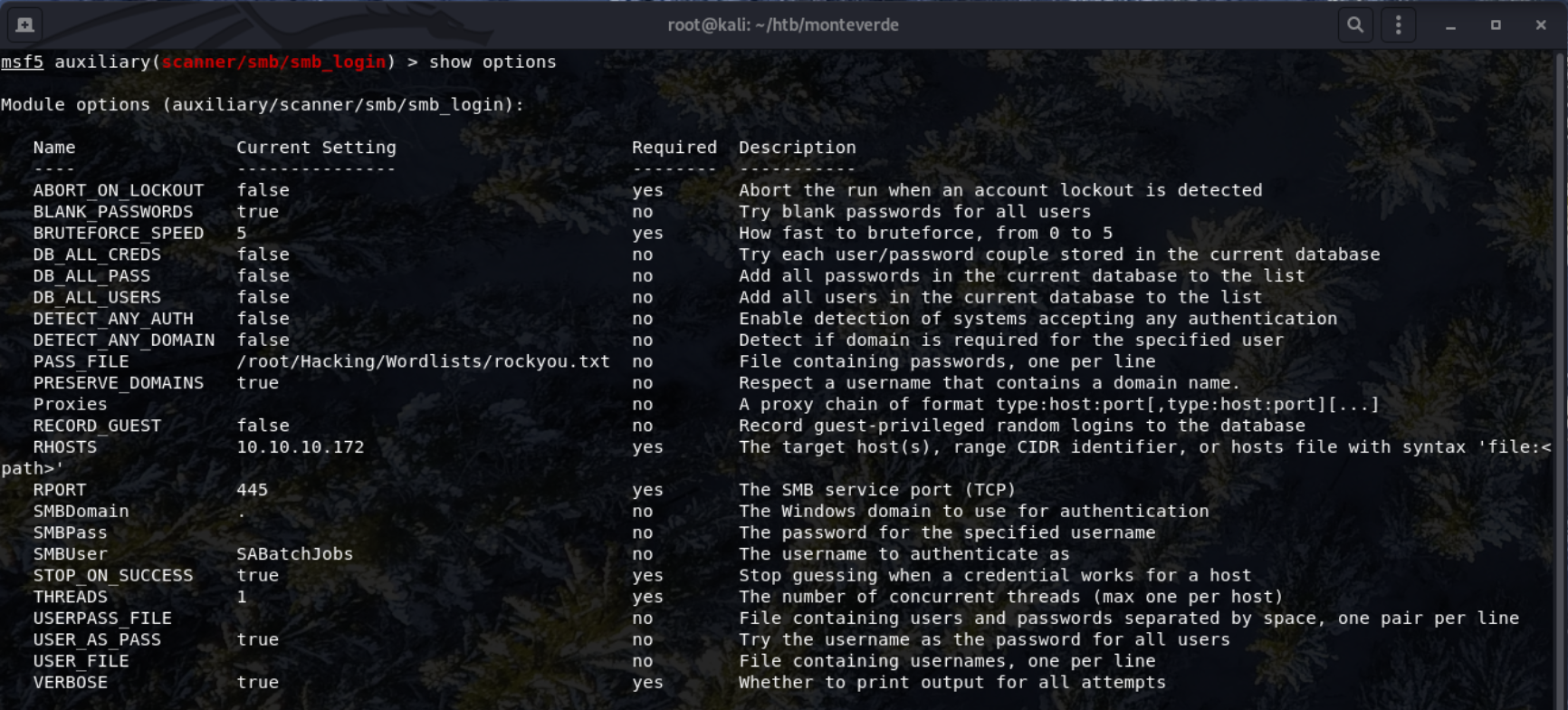Click the RPORT value 445
Viewport: 1568px width, 710px height.
pyautogui.click(x=253, y=490)
